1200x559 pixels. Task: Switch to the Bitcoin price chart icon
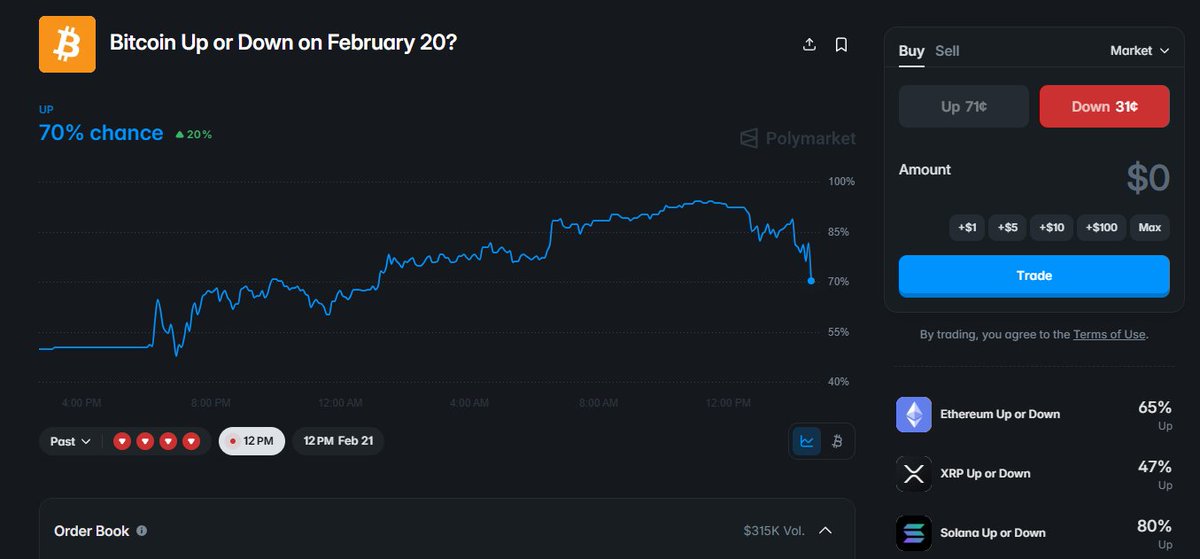(837, 441)
